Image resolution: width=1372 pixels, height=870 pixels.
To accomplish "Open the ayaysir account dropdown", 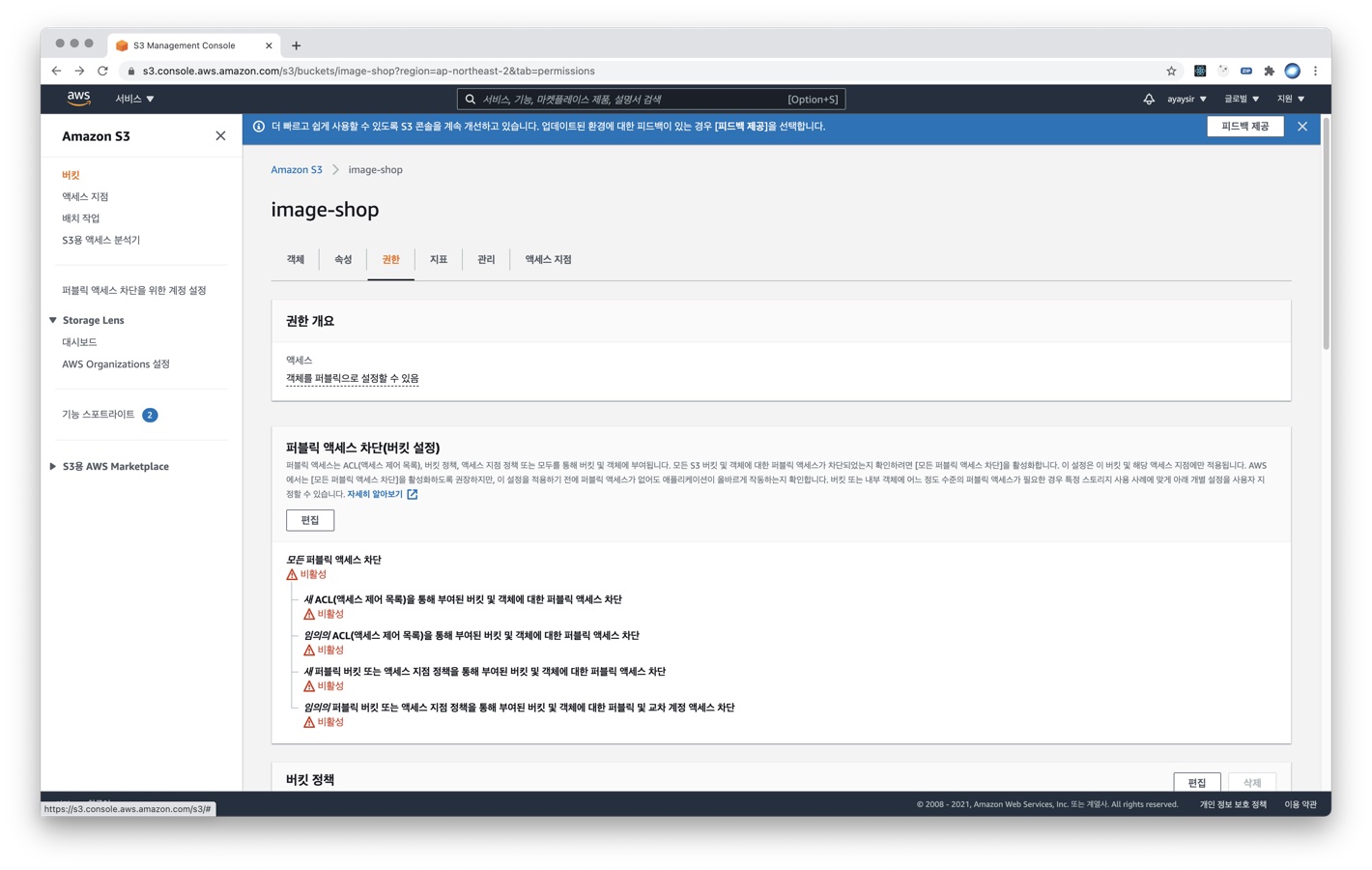I will (1186, 99).
